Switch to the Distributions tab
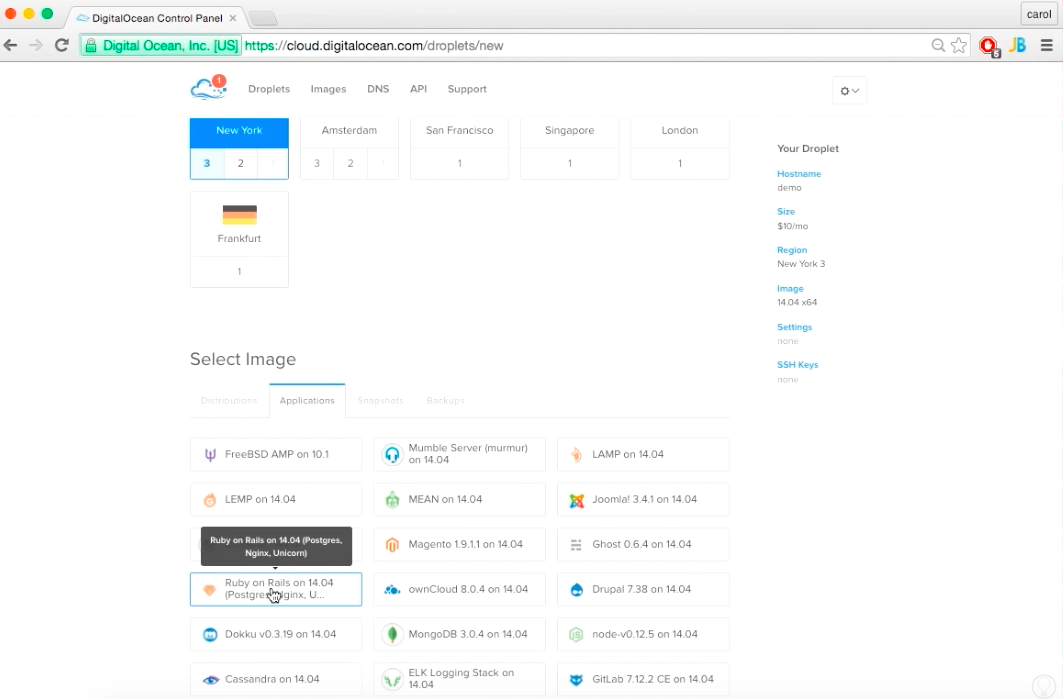 tap(229, 401)
